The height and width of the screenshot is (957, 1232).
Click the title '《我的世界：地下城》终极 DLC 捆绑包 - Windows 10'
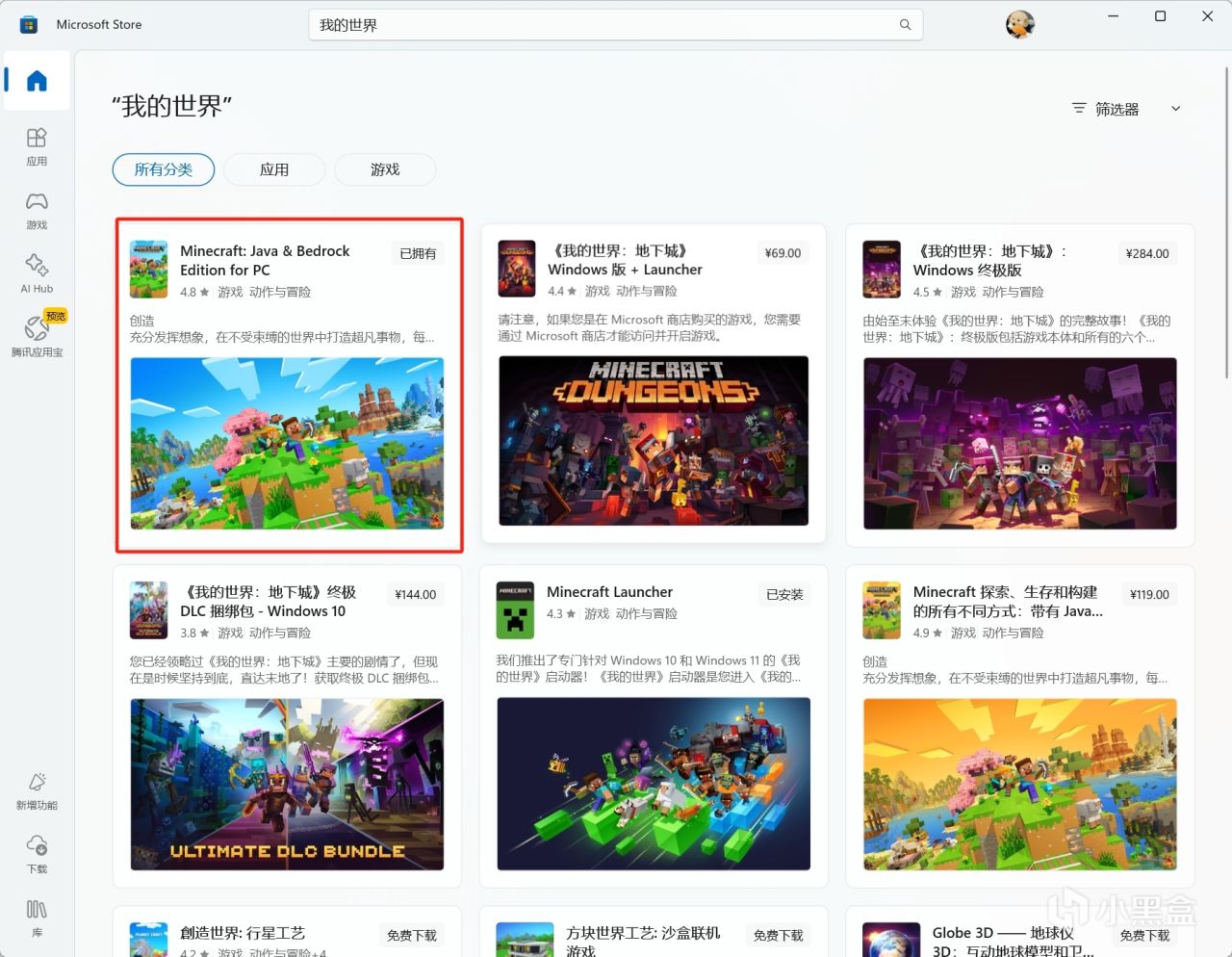pyautogui.click(x=268, y=601)
